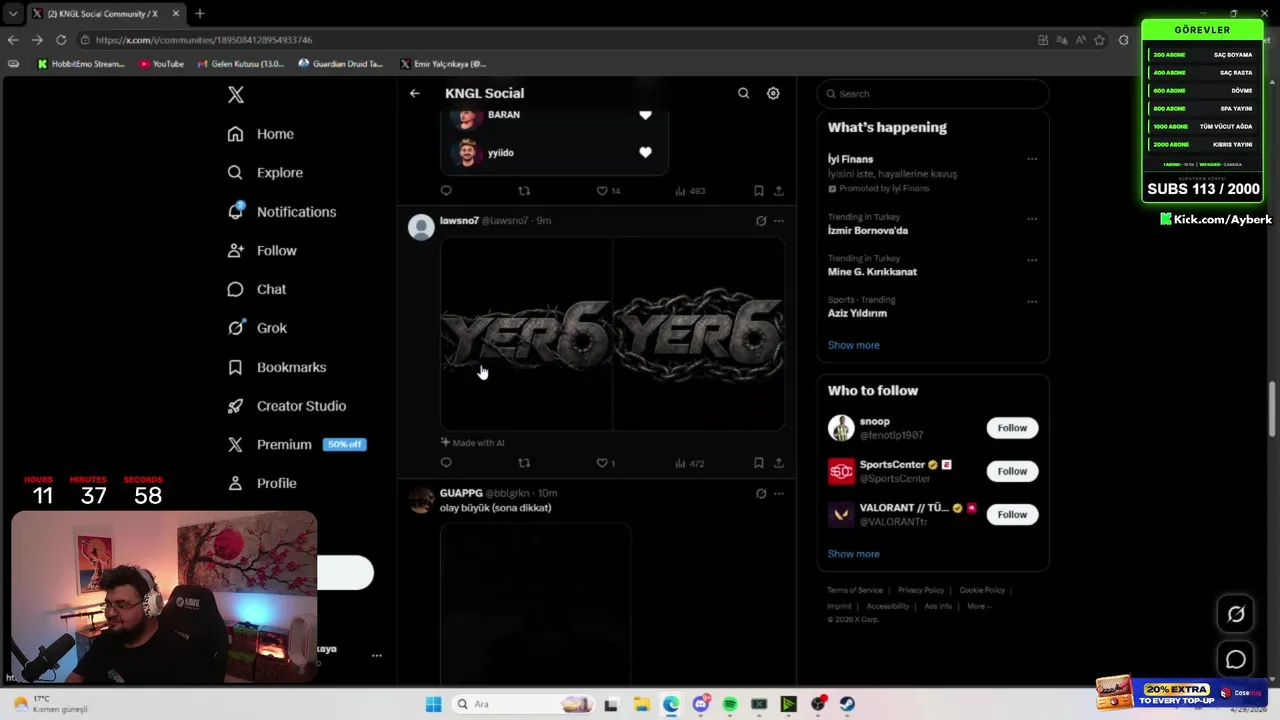Image resolution: width=1280 pixels, height=720 pixels.
Task: Open right YER6 chain image
Action: click(x=699, y=334)
